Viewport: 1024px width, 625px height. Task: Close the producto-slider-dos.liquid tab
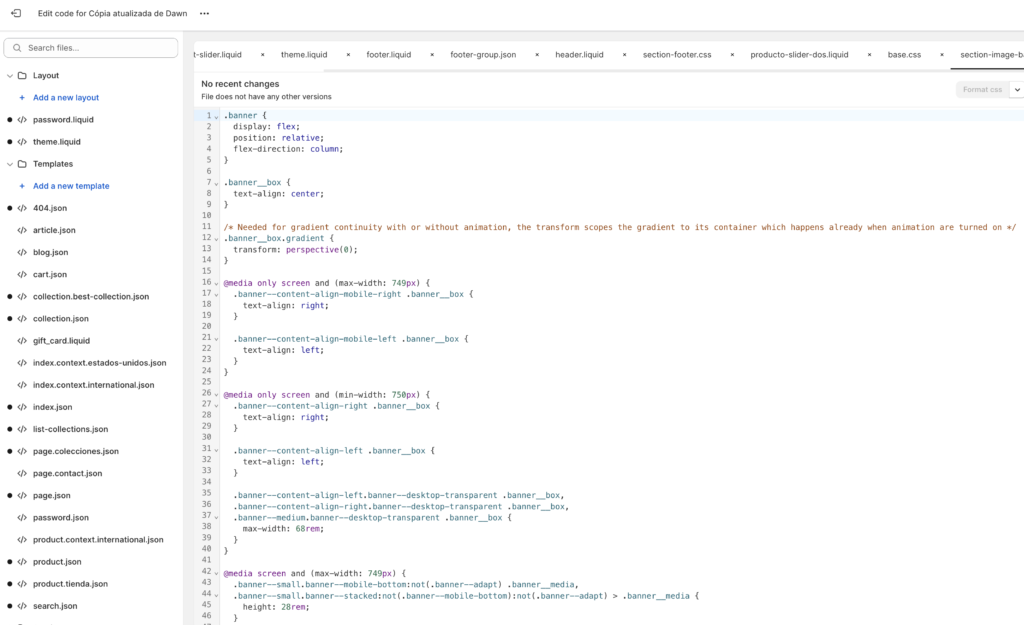869,55
